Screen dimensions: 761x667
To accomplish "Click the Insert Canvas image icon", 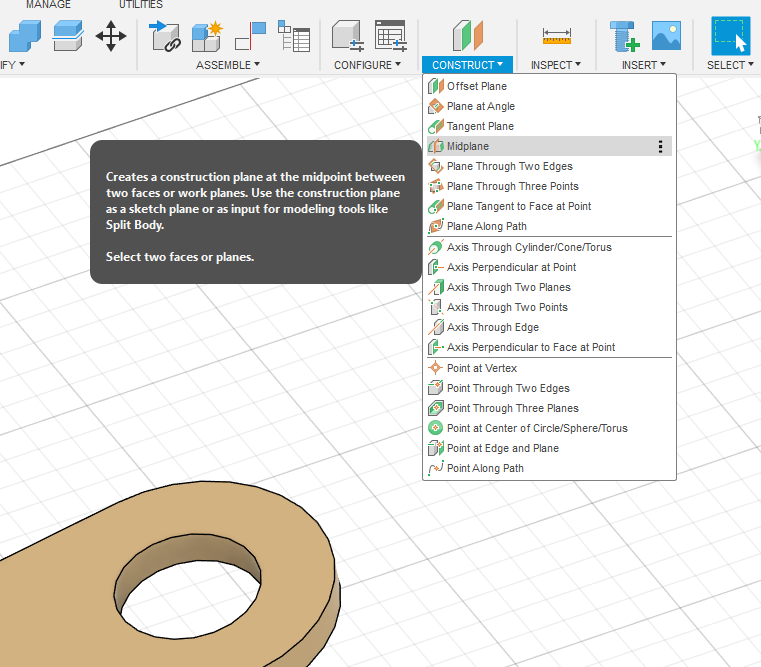I will (666, 36).
